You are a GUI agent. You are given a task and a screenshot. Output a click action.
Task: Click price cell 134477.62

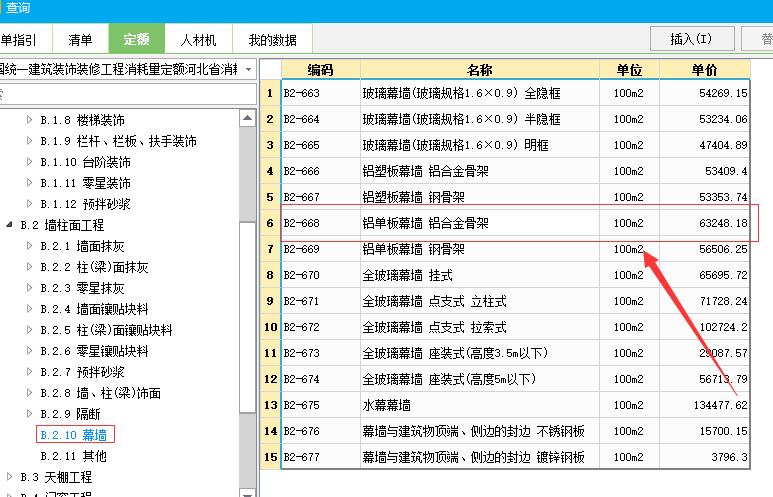704,405
